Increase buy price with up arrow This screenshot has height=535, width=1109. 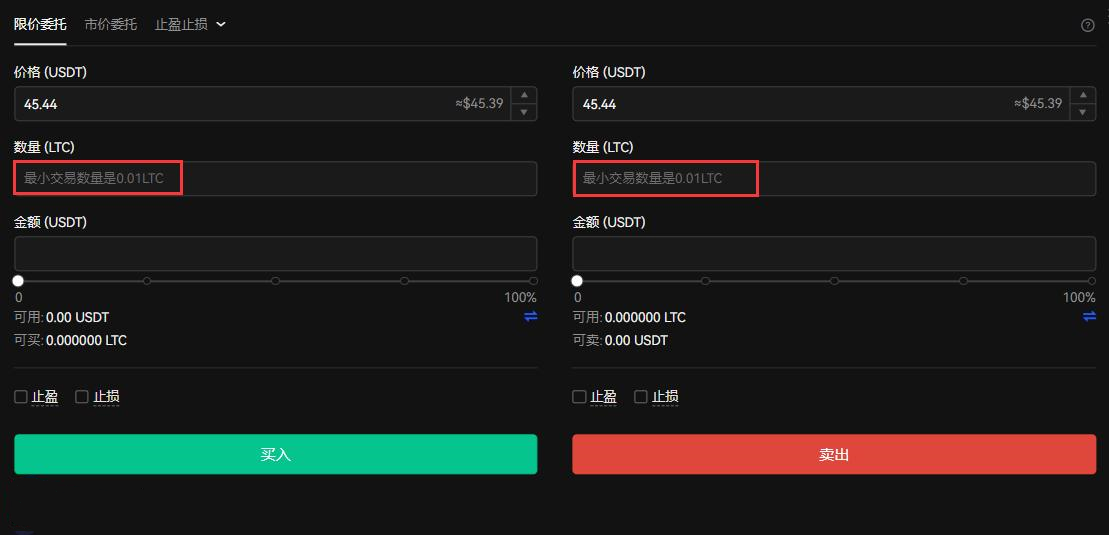click(524, 95)
